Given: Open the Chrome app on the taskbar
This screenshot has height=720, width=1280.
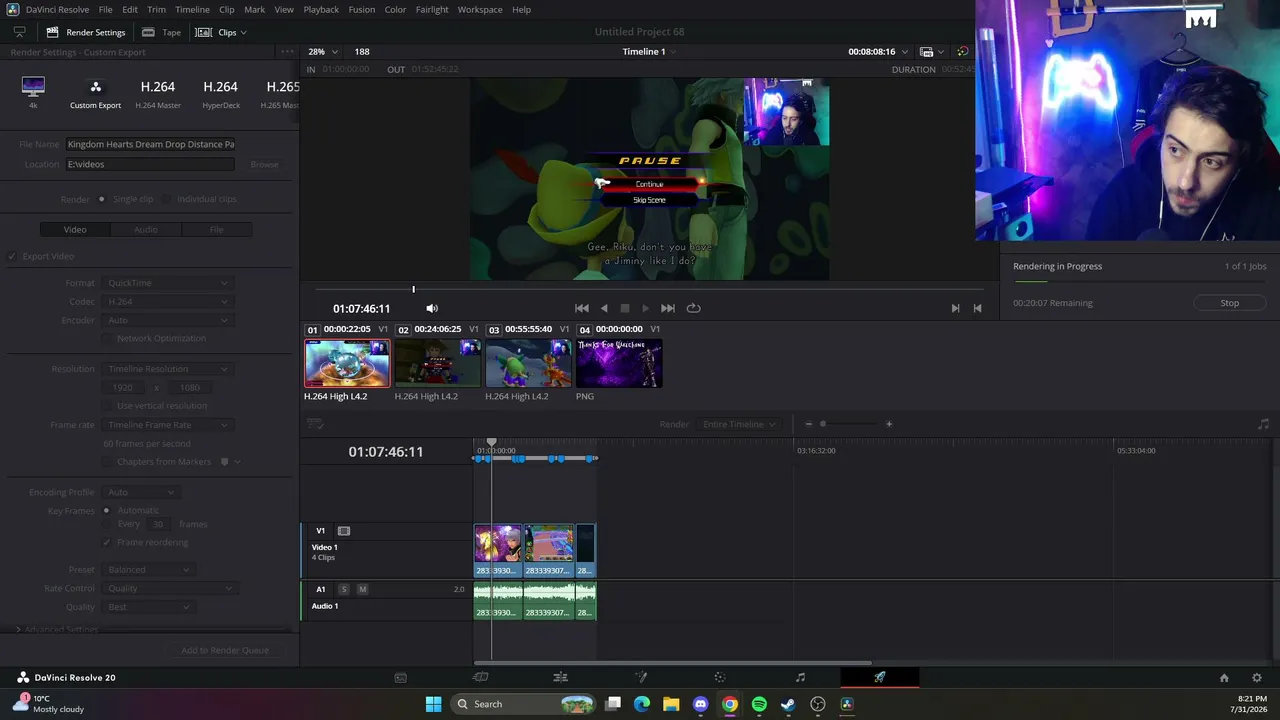Looking at the screenshot, I should coord(730,704).
